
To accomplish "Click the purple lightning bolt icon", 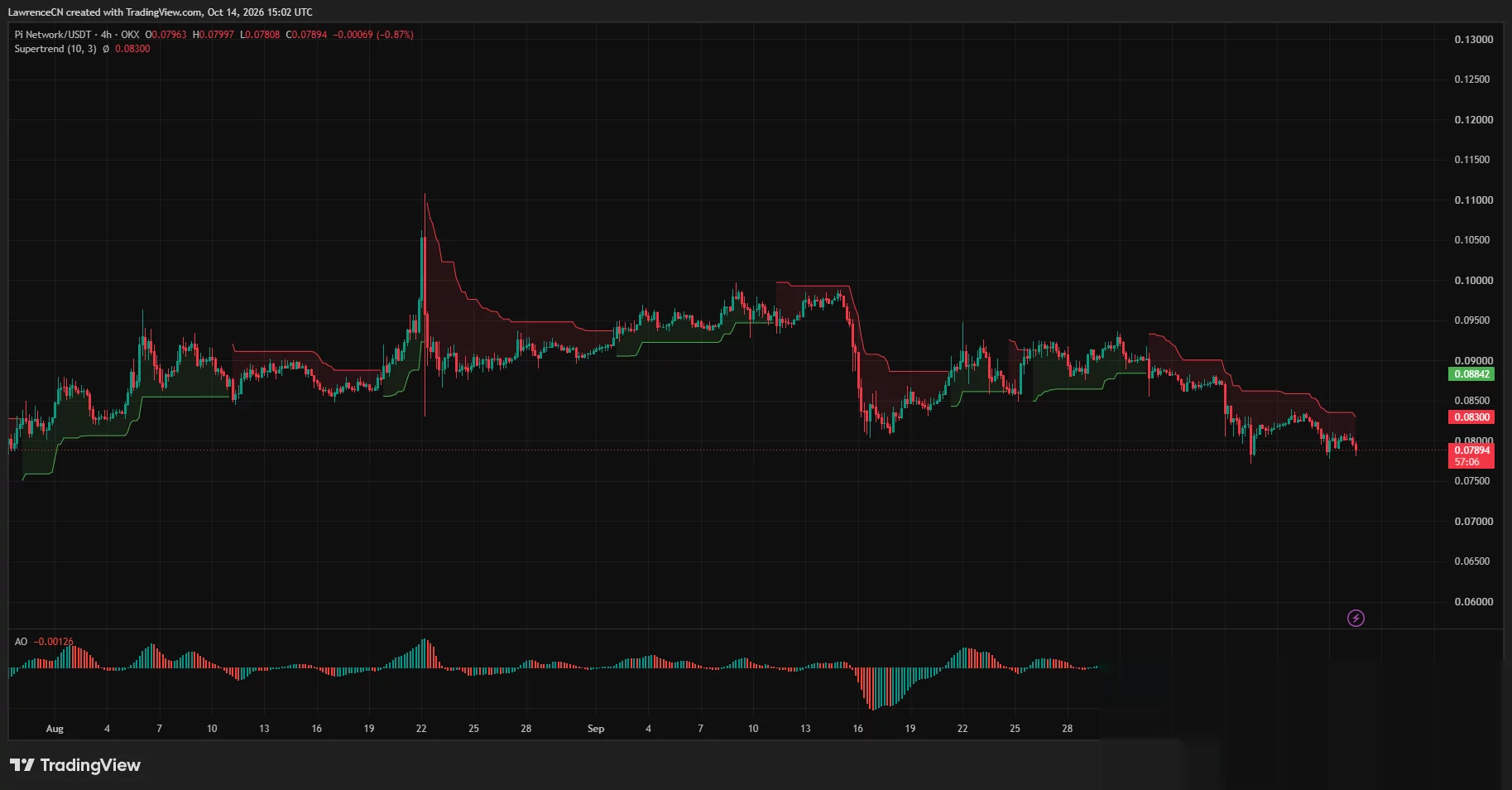I will point(1356,618).
